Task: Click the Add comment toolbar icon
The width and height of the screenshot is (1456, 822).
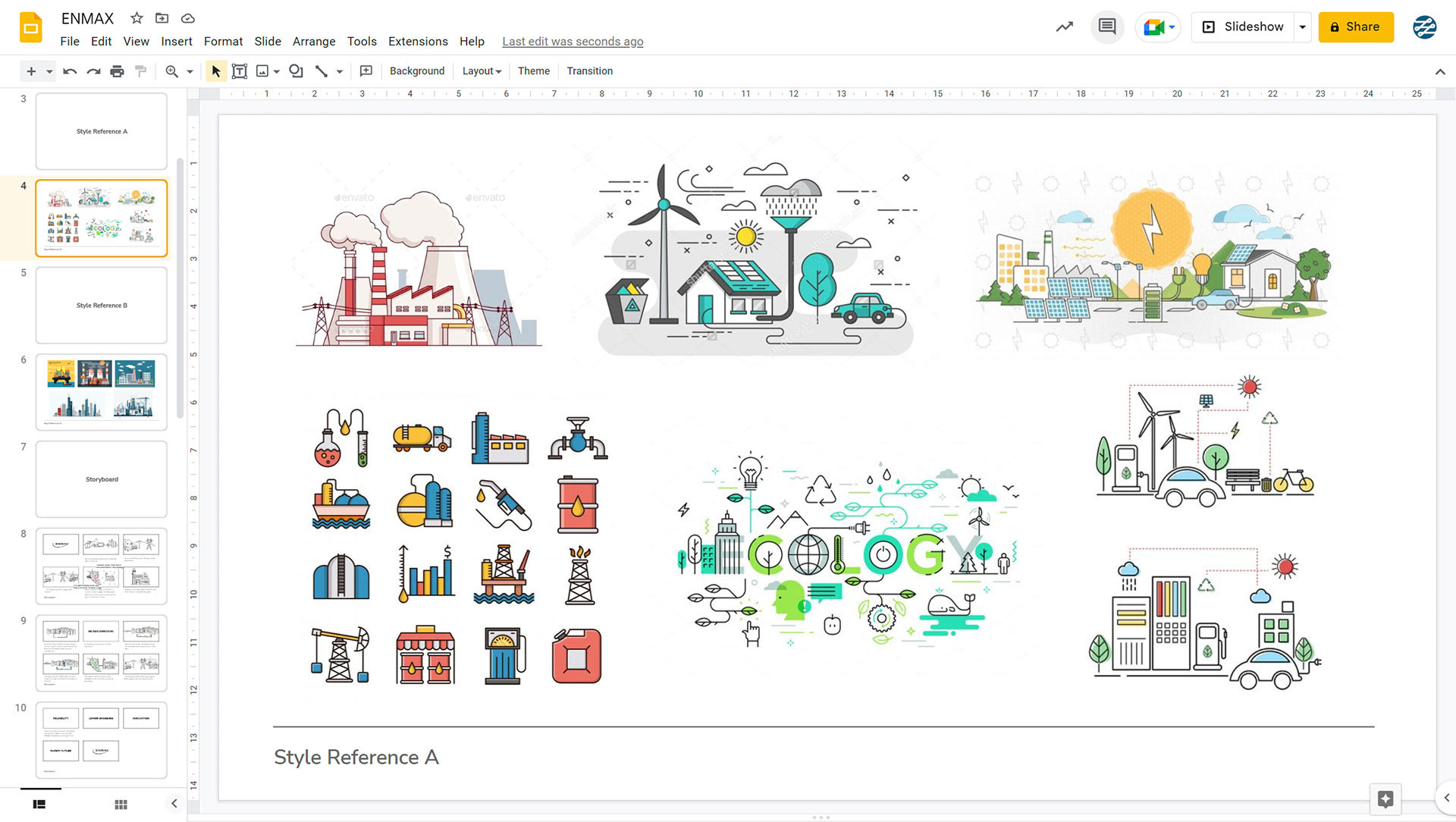Action: point(366,71)
